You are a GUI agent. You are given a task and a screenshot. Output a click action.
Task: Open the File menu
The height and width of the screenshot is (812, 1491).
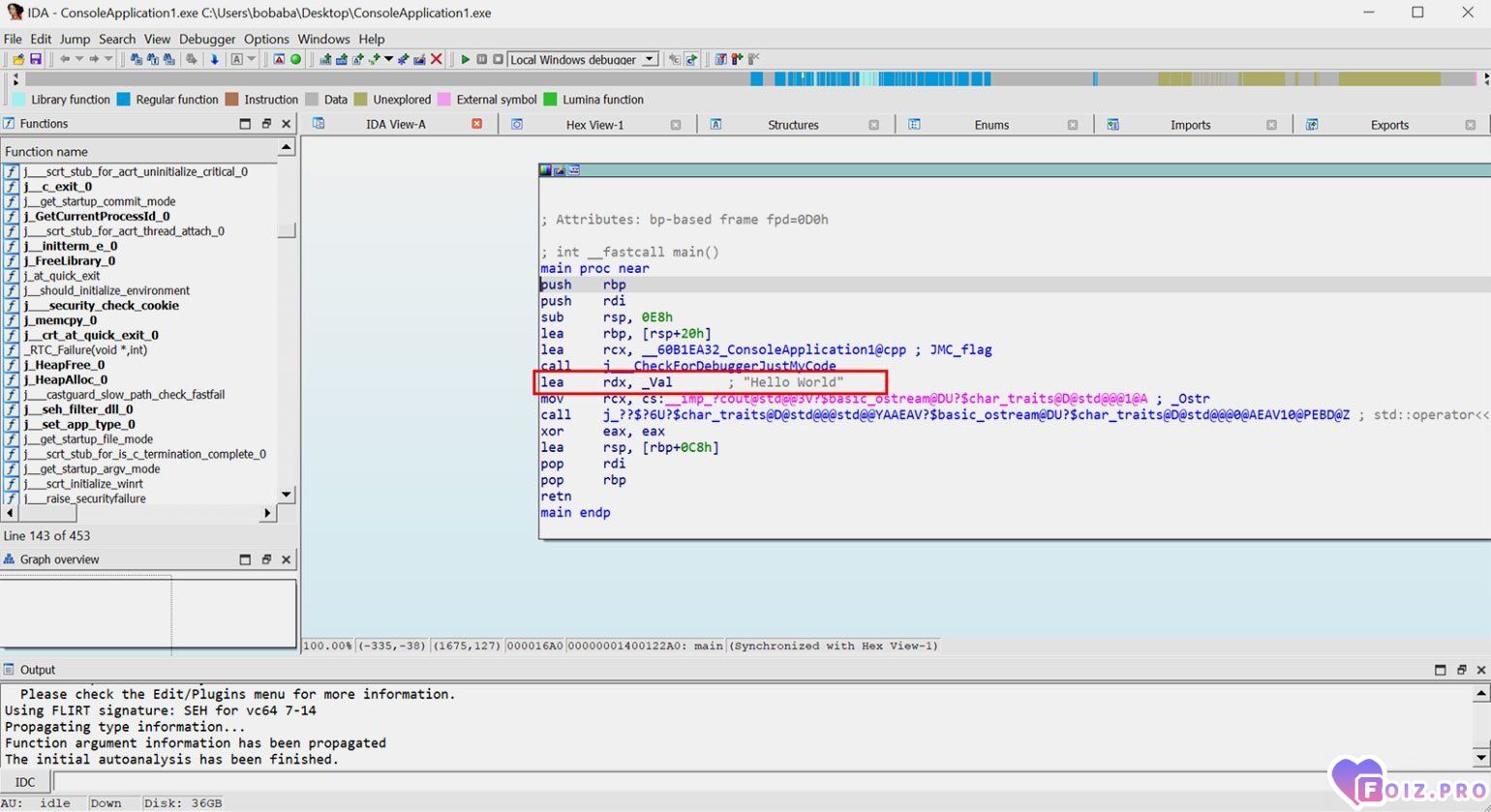(x=13, y=39)
